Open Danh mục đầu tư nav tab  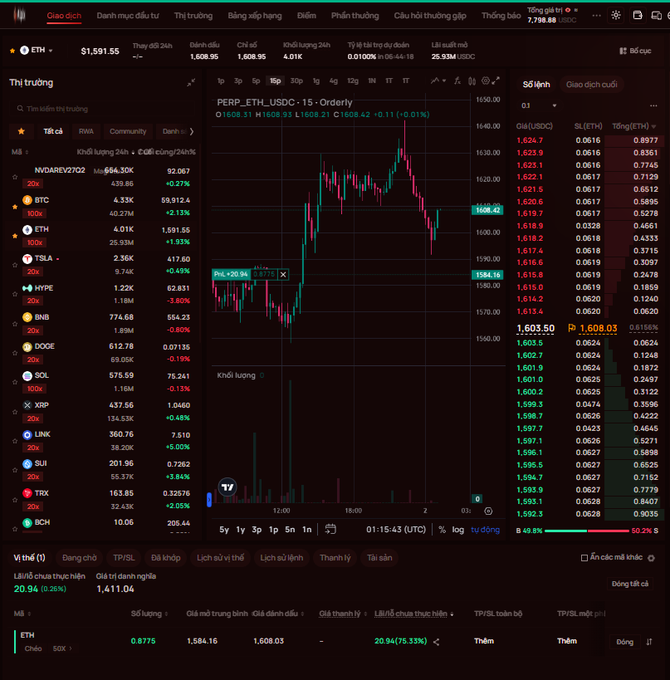pyautogui.click(x=127, y=16)
